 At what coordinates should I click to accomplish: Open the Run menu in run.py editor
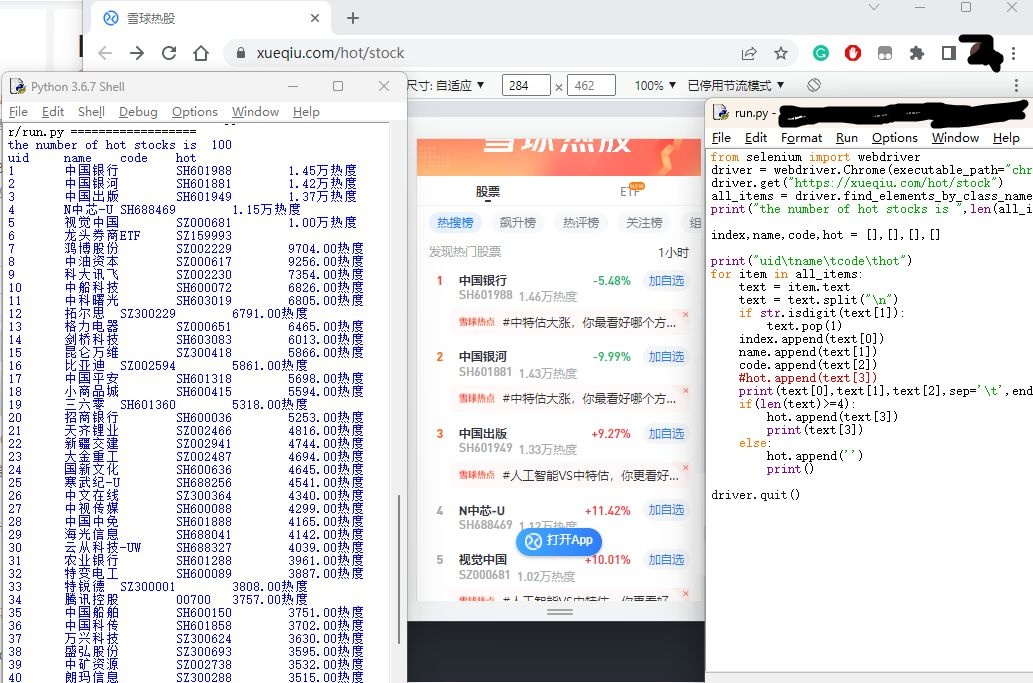pyautogui.click(x=846, y=137)
